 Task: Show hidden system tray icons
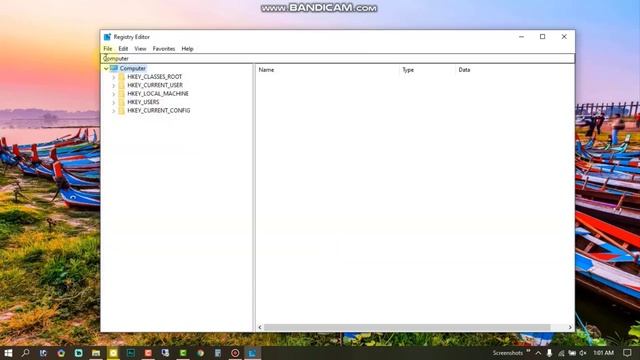(x=538, y=353)
